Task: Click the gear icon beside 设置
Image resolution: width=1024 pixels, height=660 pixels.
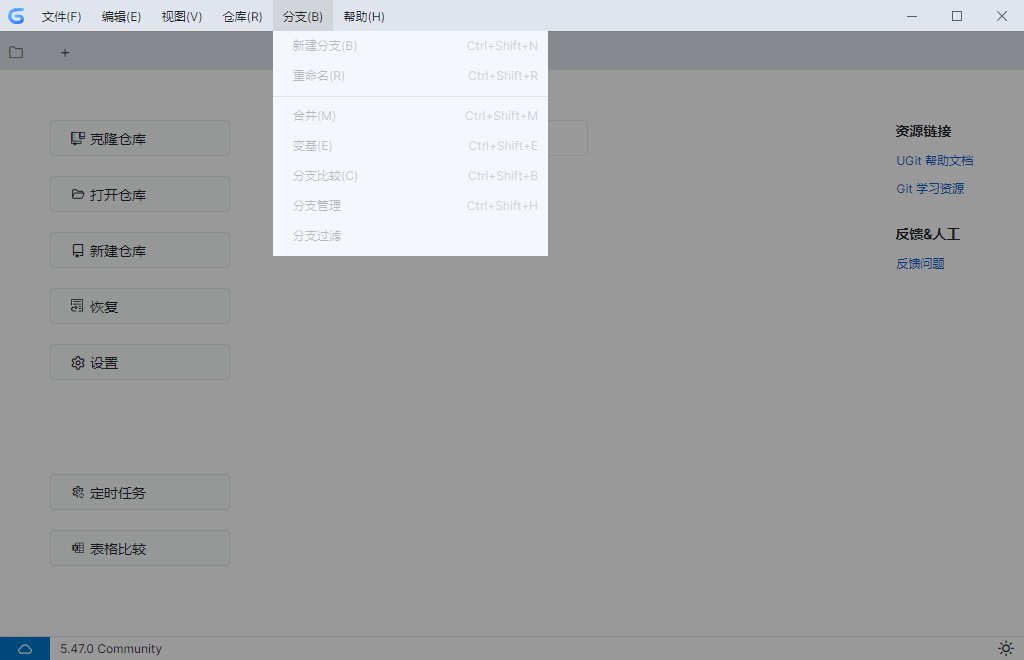Action: (78, 362)
